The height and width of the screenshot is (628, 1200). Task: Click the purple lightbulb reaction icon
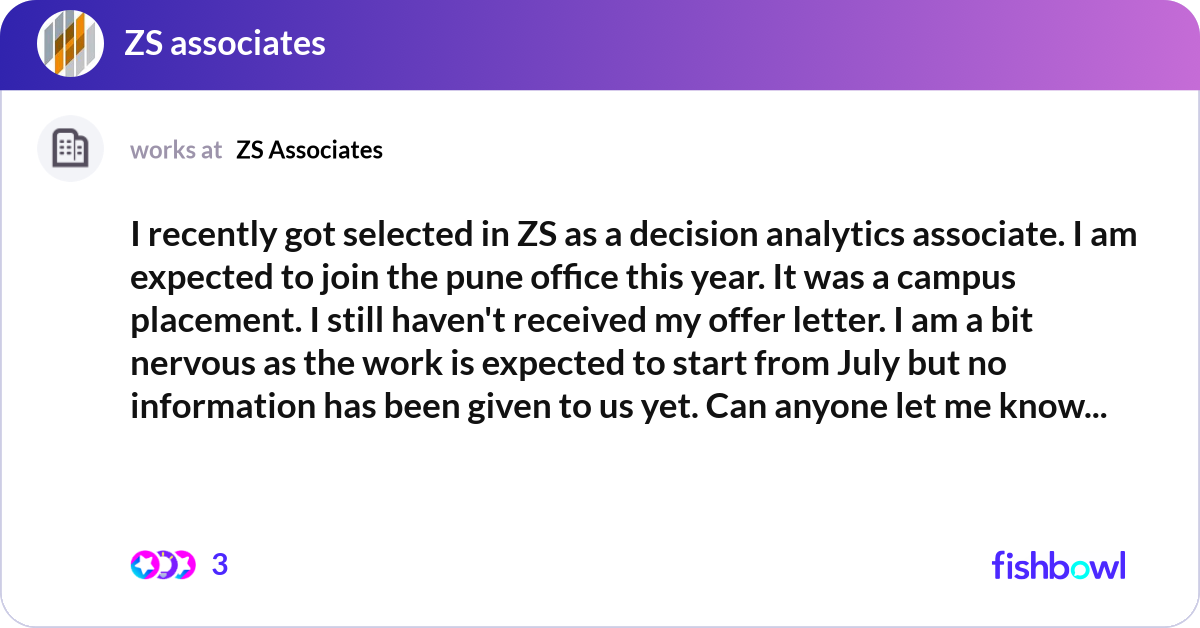click(163, 565)
